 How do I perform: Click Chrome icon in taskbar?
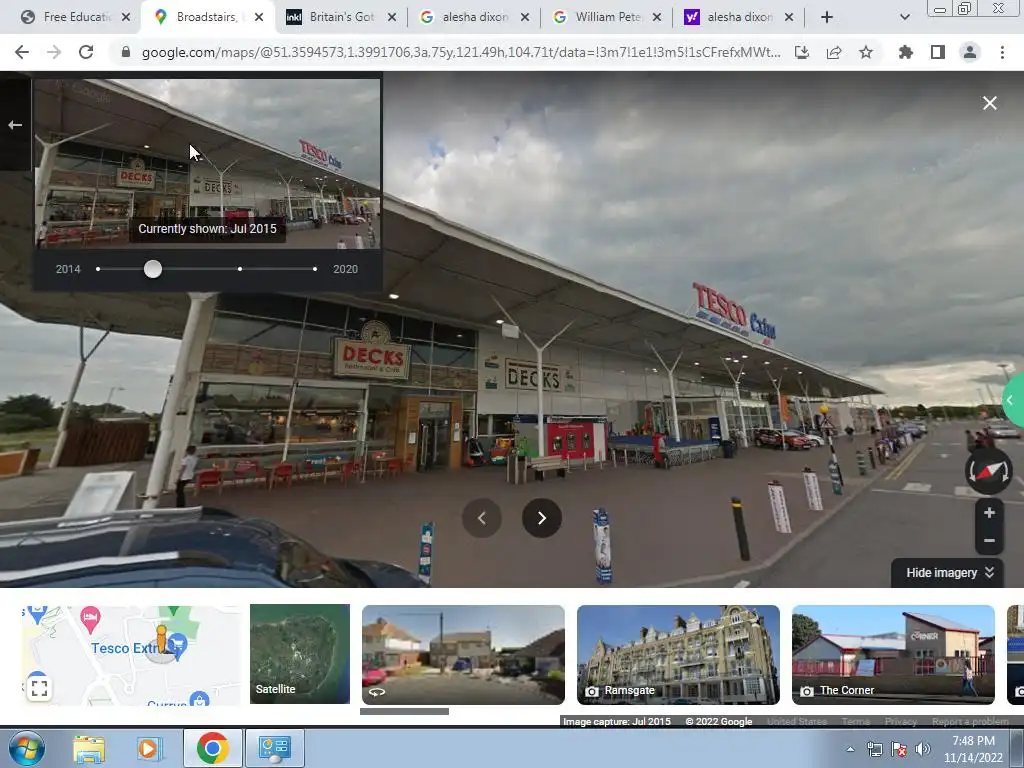coord(212,748)
